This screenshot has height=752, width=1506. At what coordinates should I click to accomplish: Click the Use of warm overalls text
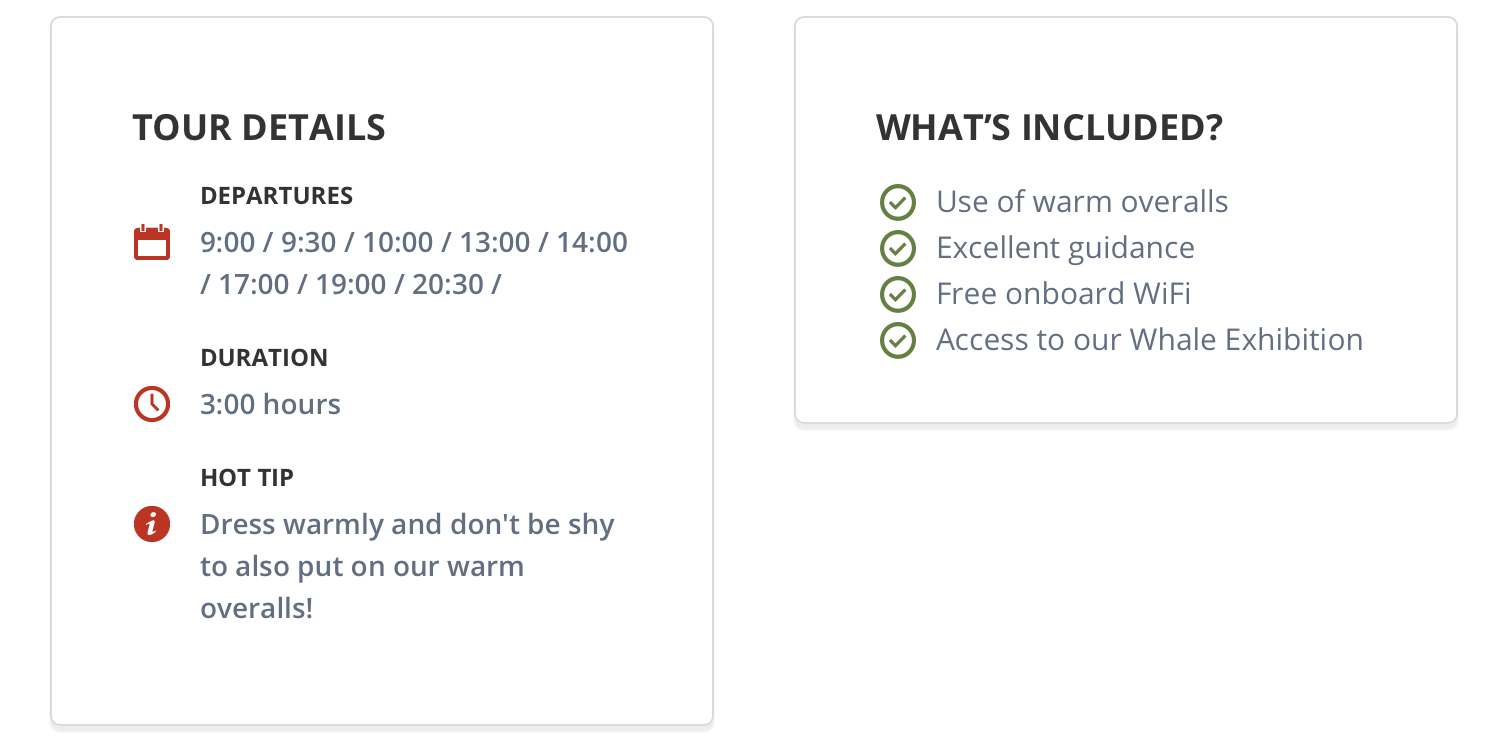point(1082,202)
